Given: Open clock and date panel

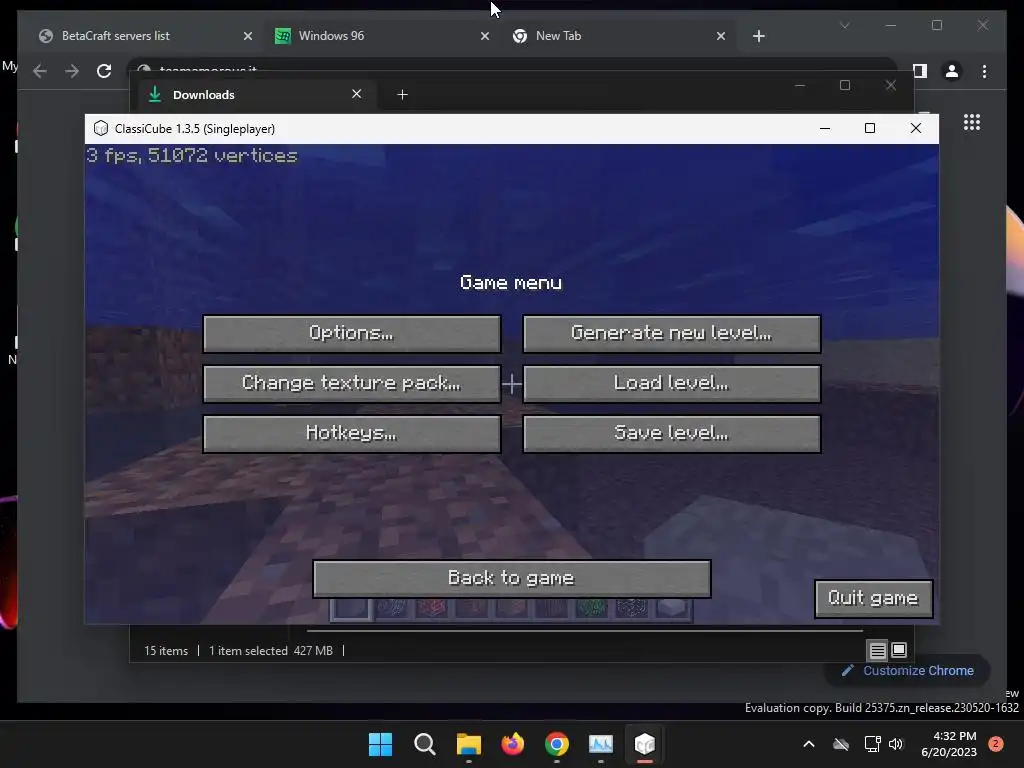Looking at the screenshot, I should click(949, 744).
